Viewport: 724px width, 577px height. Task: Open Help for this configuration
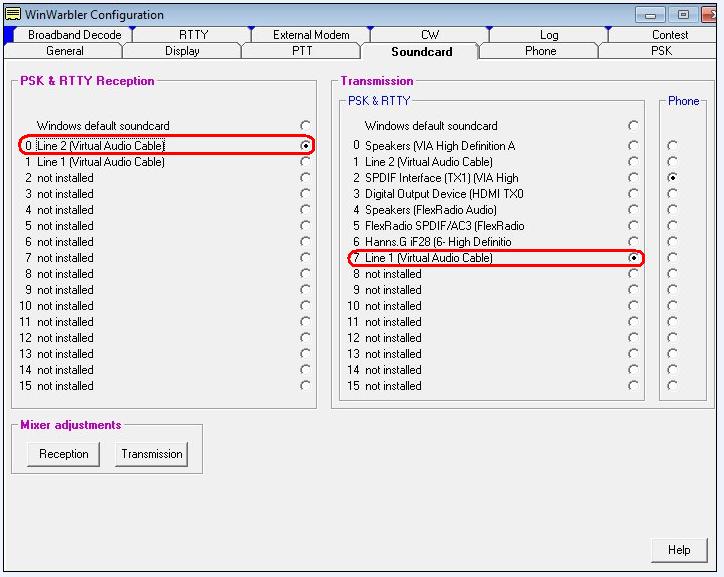679,550
